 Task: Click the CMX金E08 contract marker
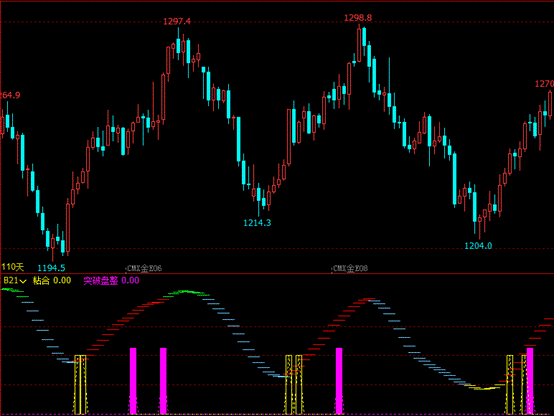tap(350, 268)
